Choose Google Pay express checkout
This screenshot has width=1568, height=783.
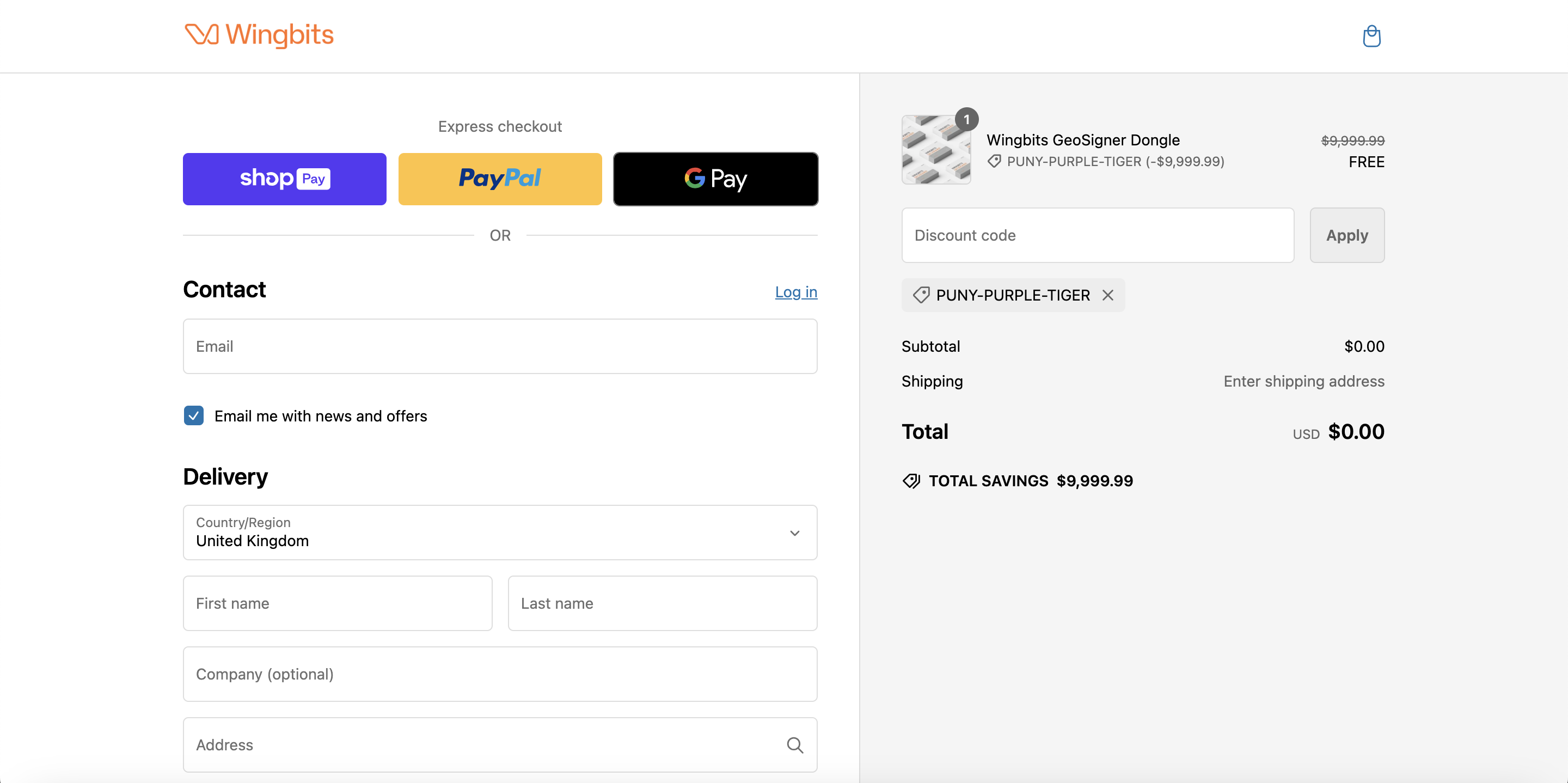pos(715,179)
